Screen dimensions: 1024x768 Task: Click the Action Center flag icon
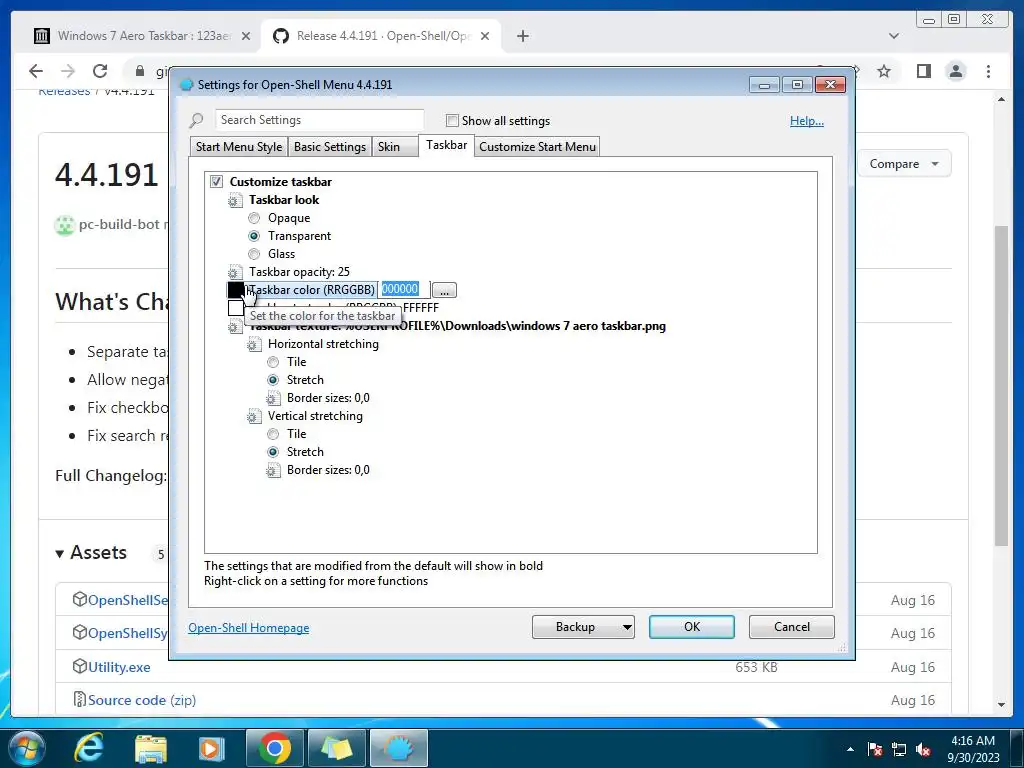tap(875, 749)
